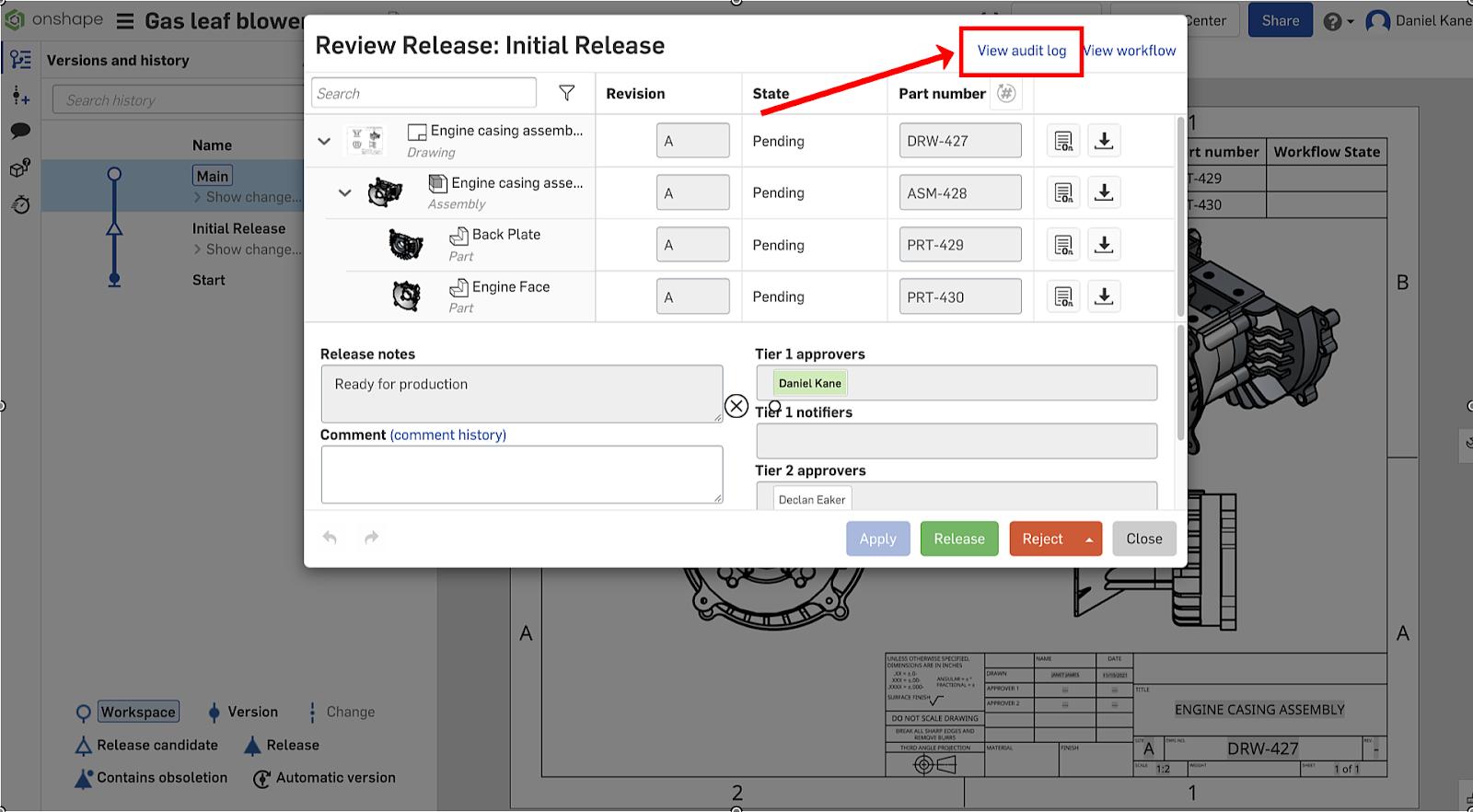Click the redo arrow in dialog footer

371,538
